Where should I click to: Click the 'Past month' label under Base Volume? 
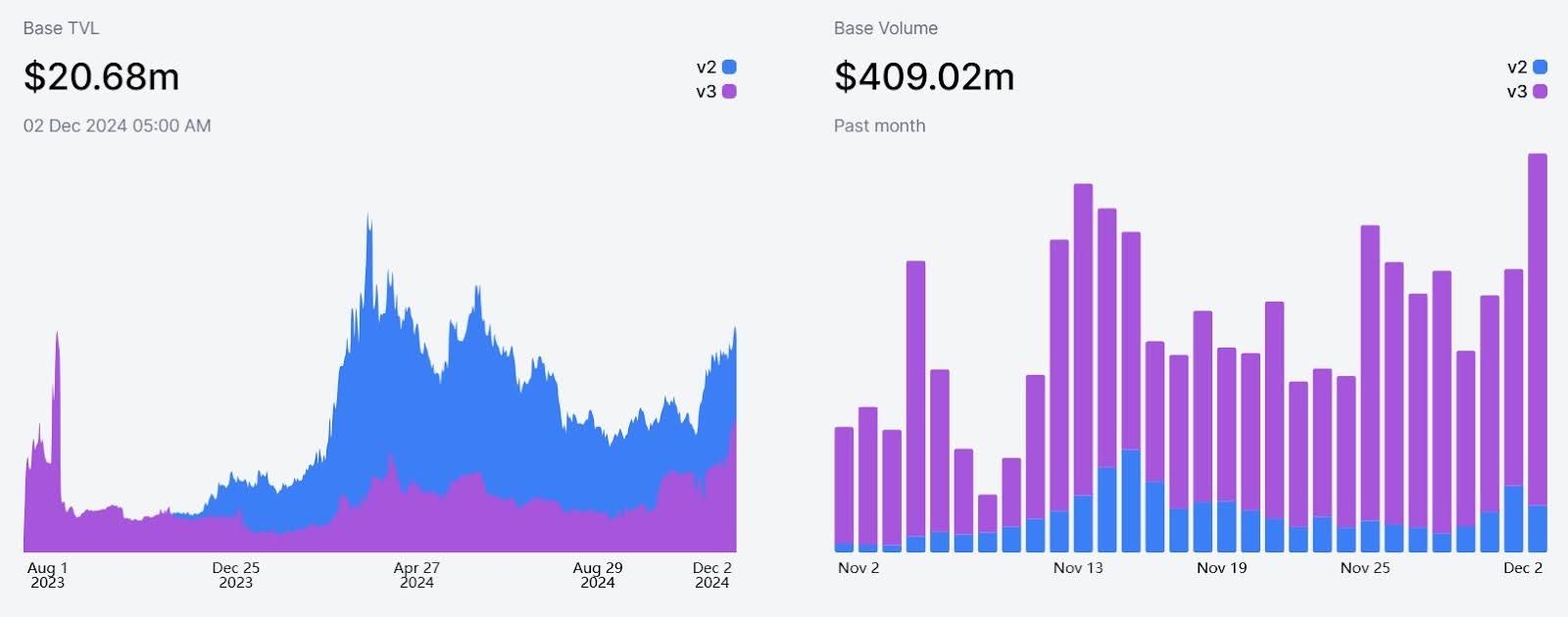pyautogui.click(x=879, y=125)
